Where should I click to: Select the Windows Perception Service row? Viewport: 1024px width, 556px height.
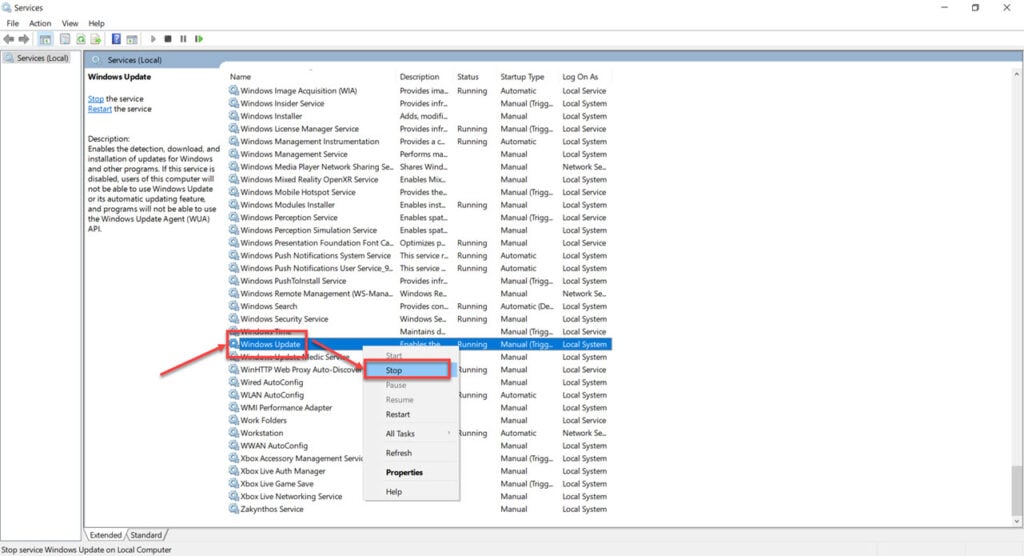pos(419,218)
